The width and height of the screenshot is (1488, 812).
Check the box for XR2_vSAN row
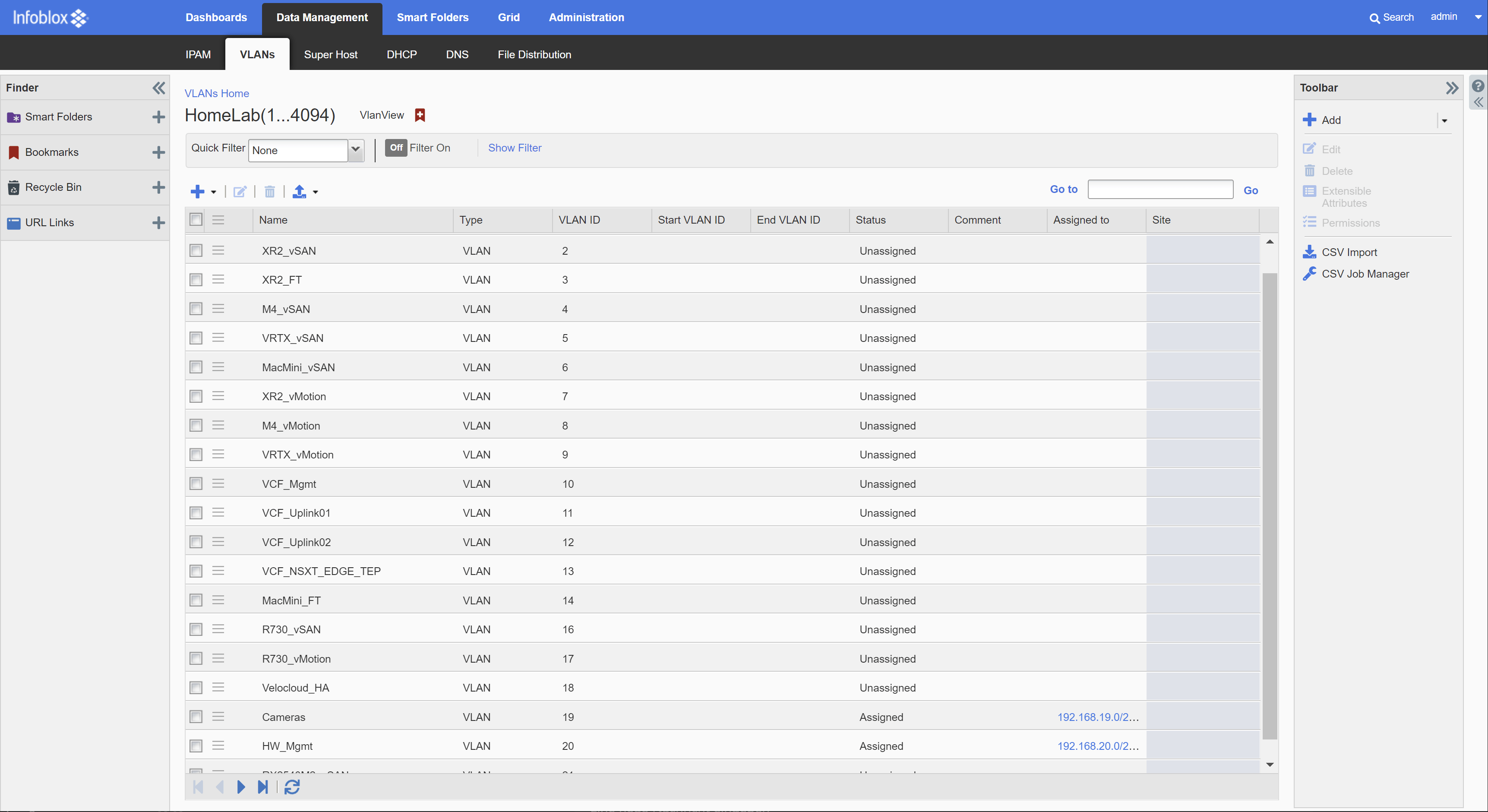pos(196,251)
